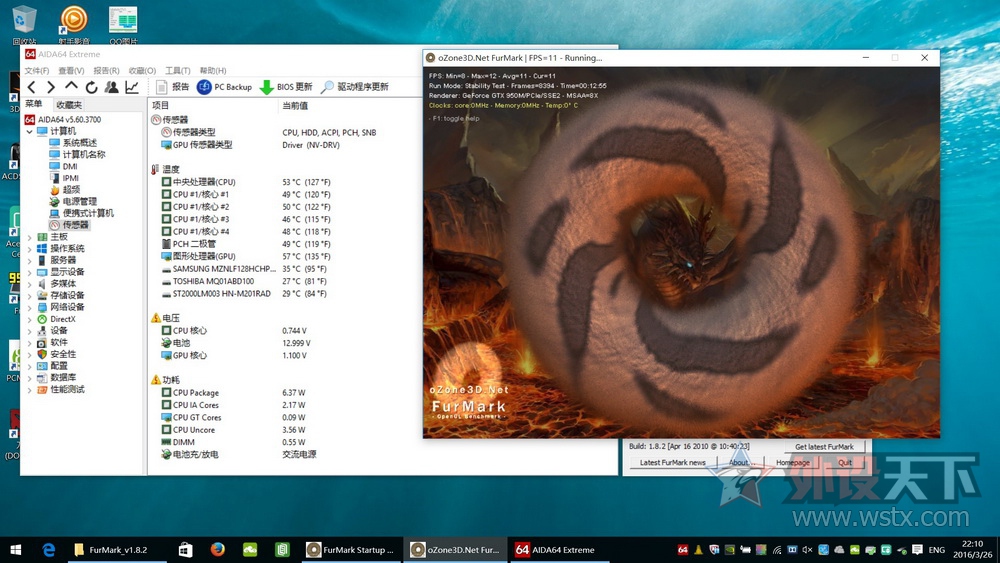Open the 文件(F) menu

click(x=36, y=70)
